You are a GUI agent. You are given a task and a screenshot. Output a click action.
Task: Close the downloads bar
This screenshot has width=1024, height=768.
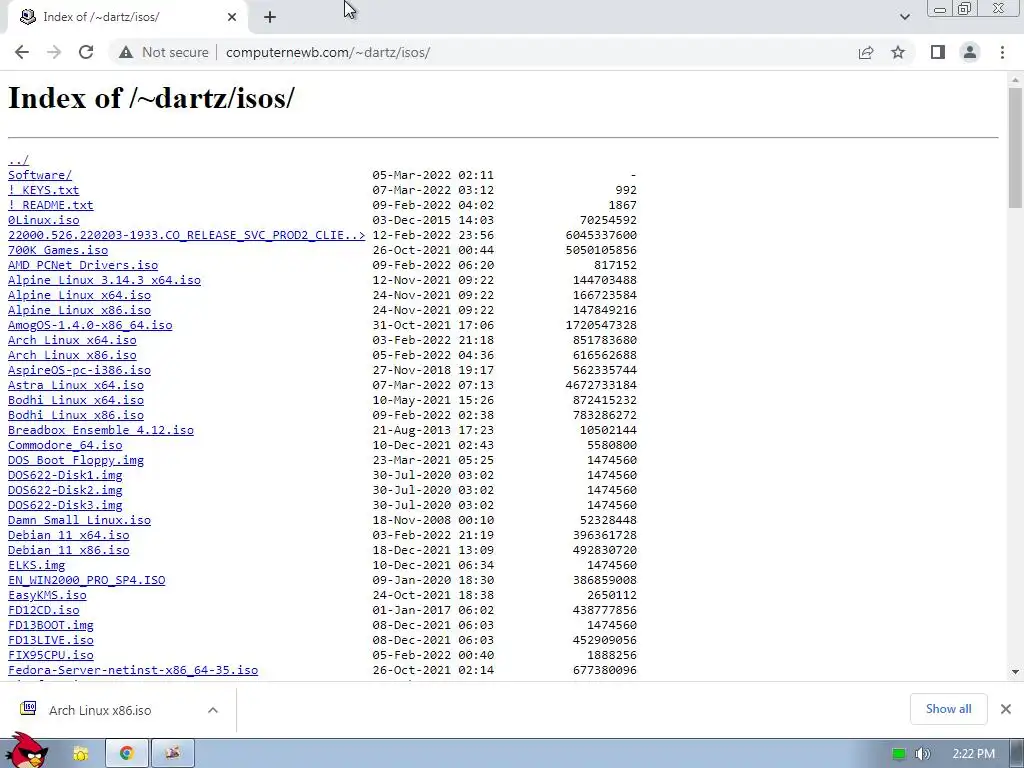tap(1006, 709)
